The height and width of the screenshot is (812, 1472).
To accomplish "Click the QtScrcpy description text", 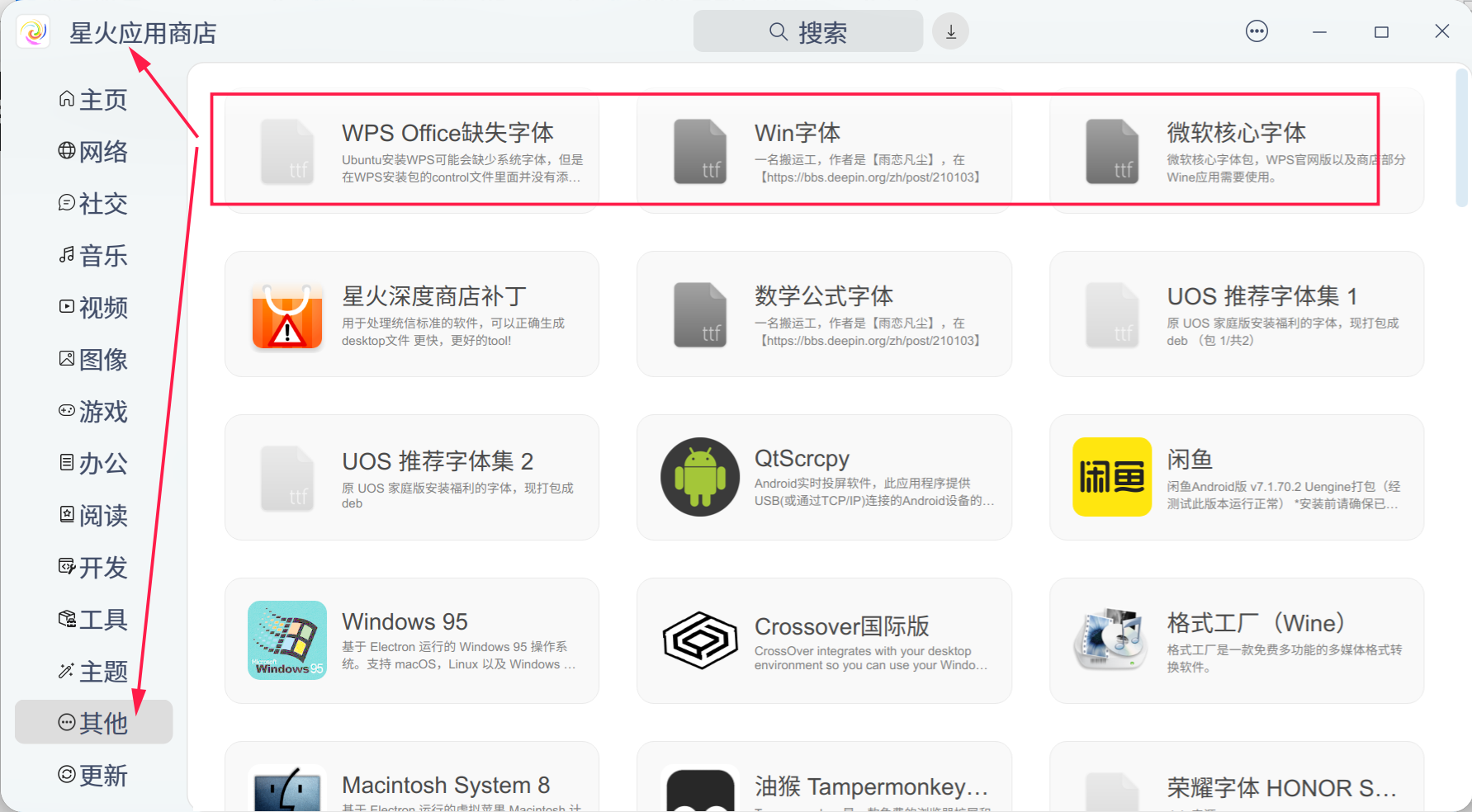I will 874,492.
